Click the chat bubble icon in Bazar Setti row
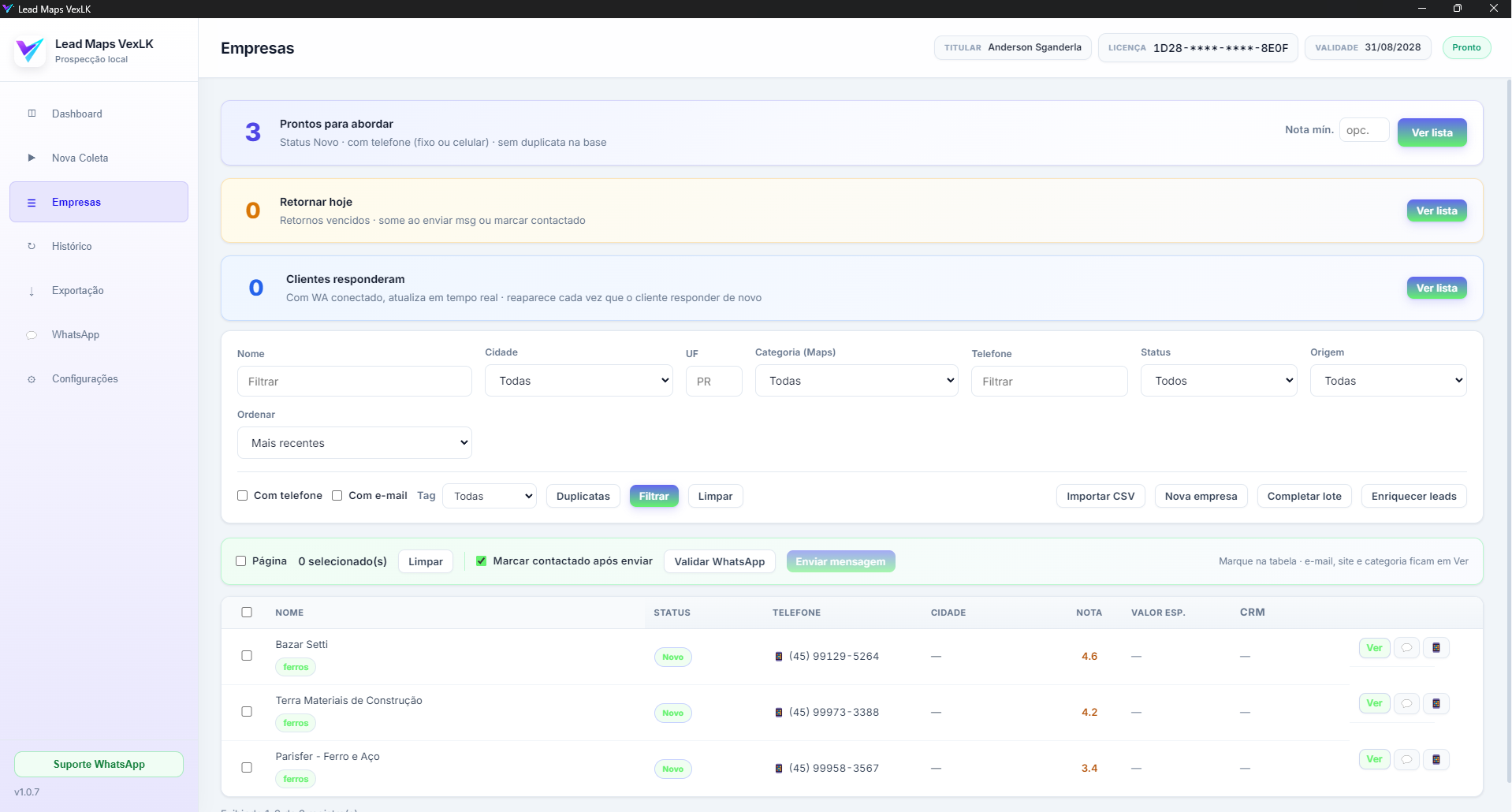This screenshot has height=812, width=1512. point(1406,648)
